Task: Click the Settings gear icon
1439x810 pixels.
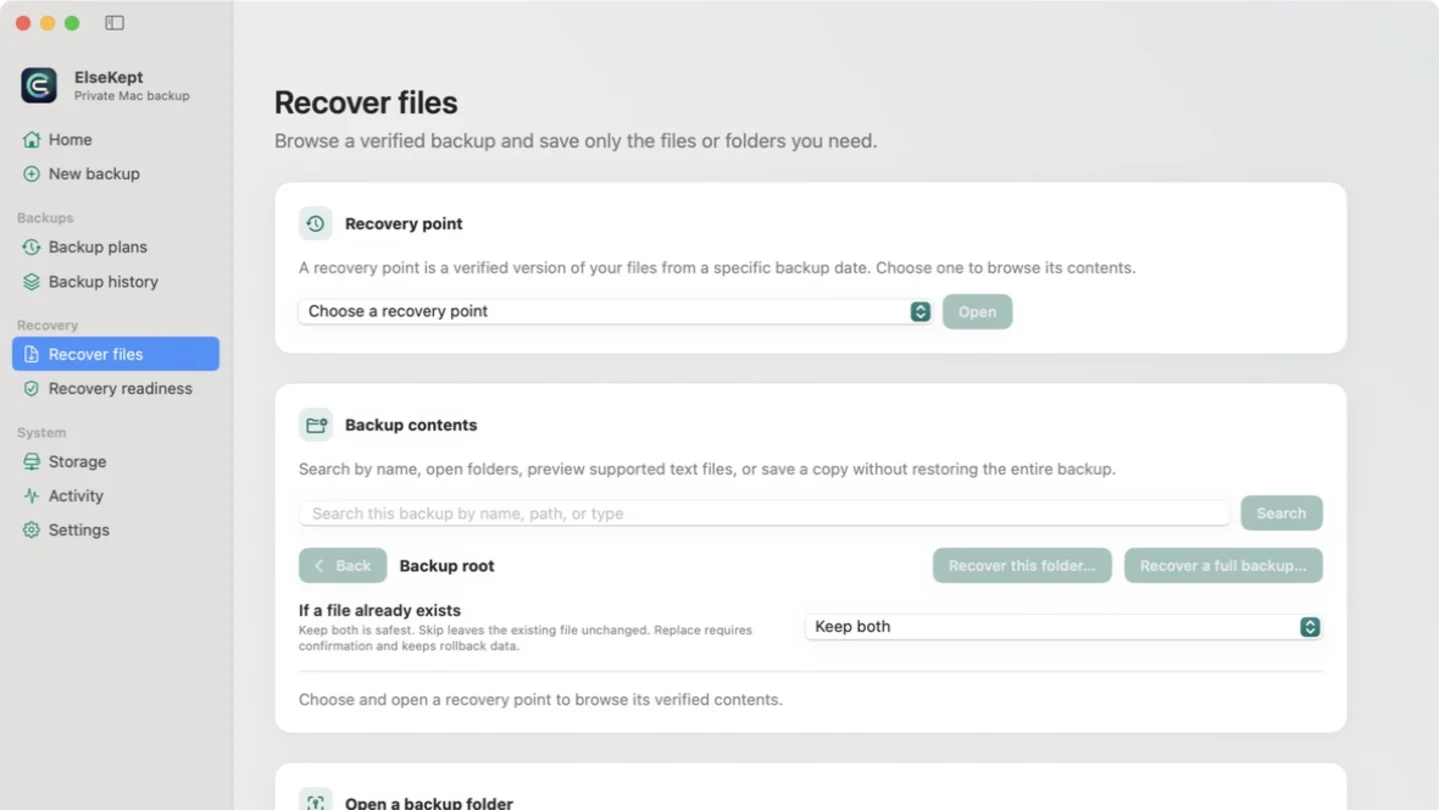Action: click(x=32, y=530)
